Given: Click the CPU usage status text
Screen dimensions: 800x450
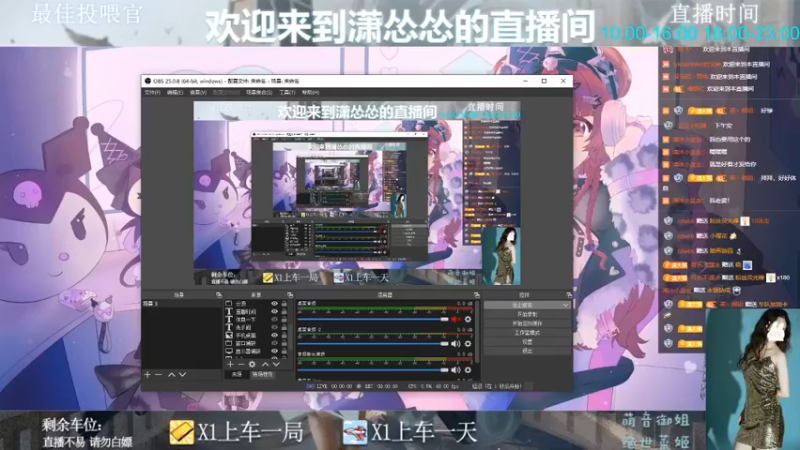Looking at the screenshot, I should pos(433,386).
